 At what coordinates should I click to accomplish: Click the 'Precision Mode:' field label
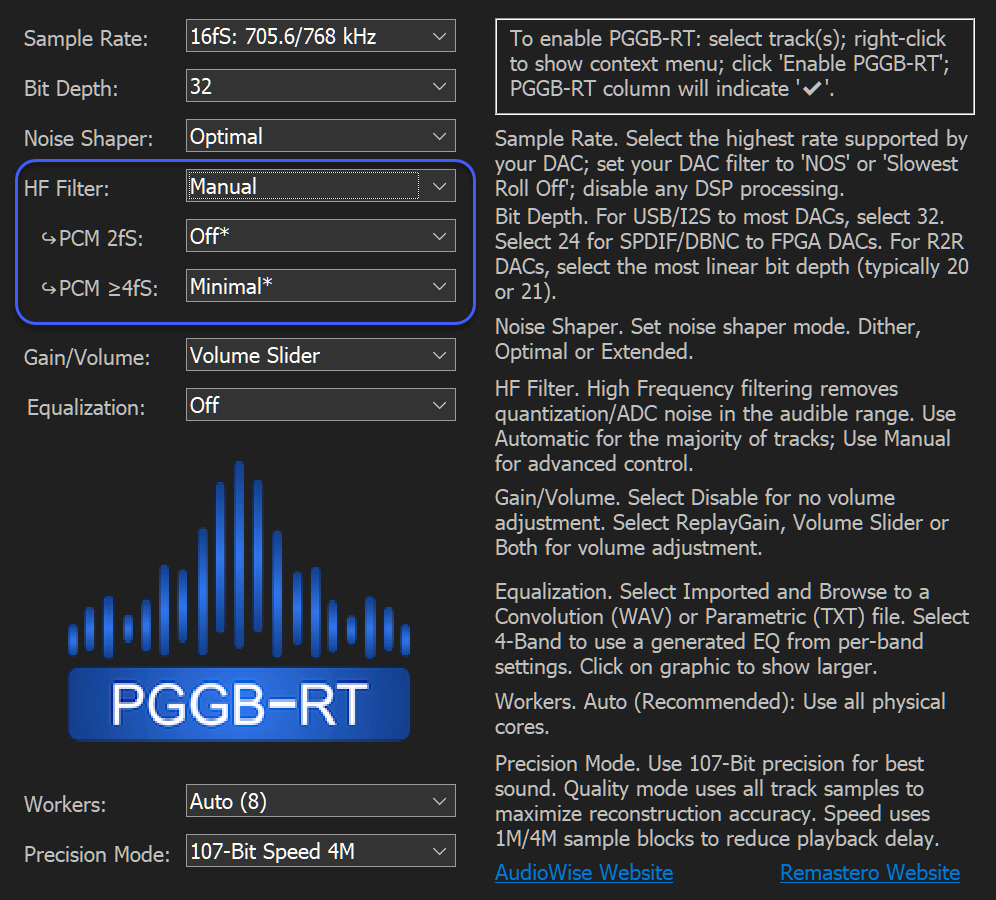pos(97,854)
